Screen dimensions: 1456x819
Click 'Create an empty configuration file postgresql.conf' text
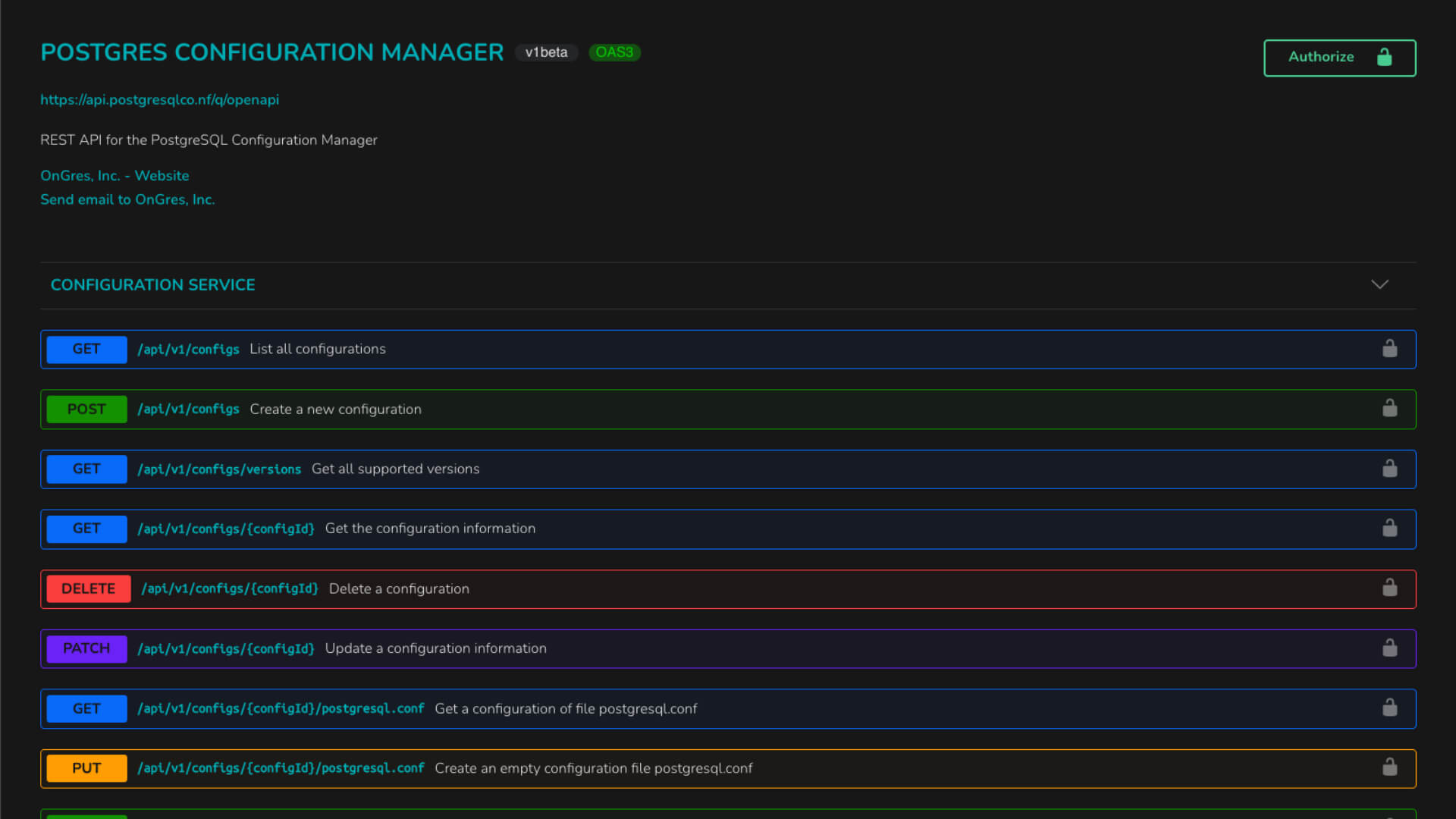[x=594, y=768]
